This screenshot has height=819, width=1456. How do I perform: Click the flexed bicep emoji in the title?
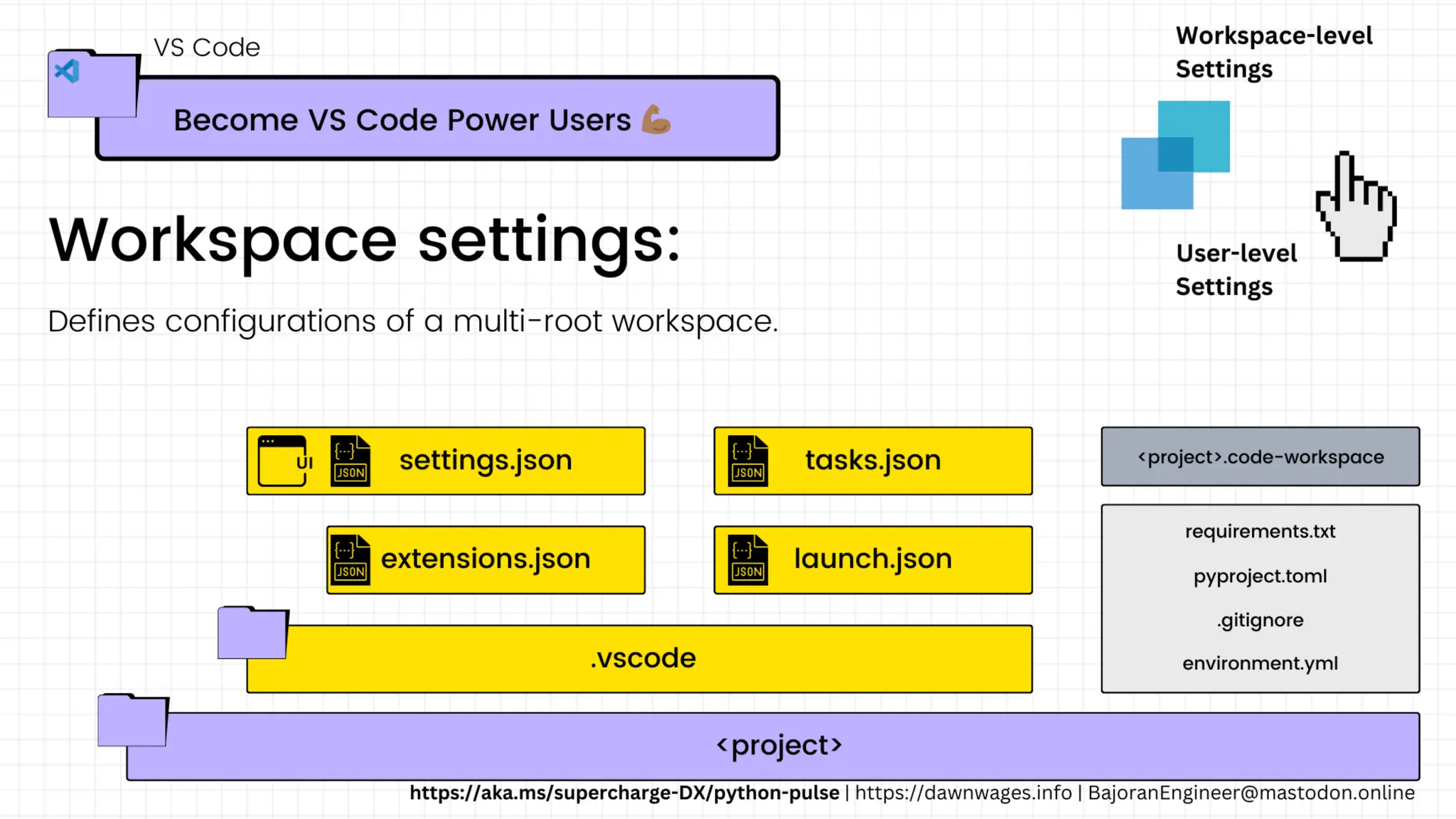tap(656, 119)
